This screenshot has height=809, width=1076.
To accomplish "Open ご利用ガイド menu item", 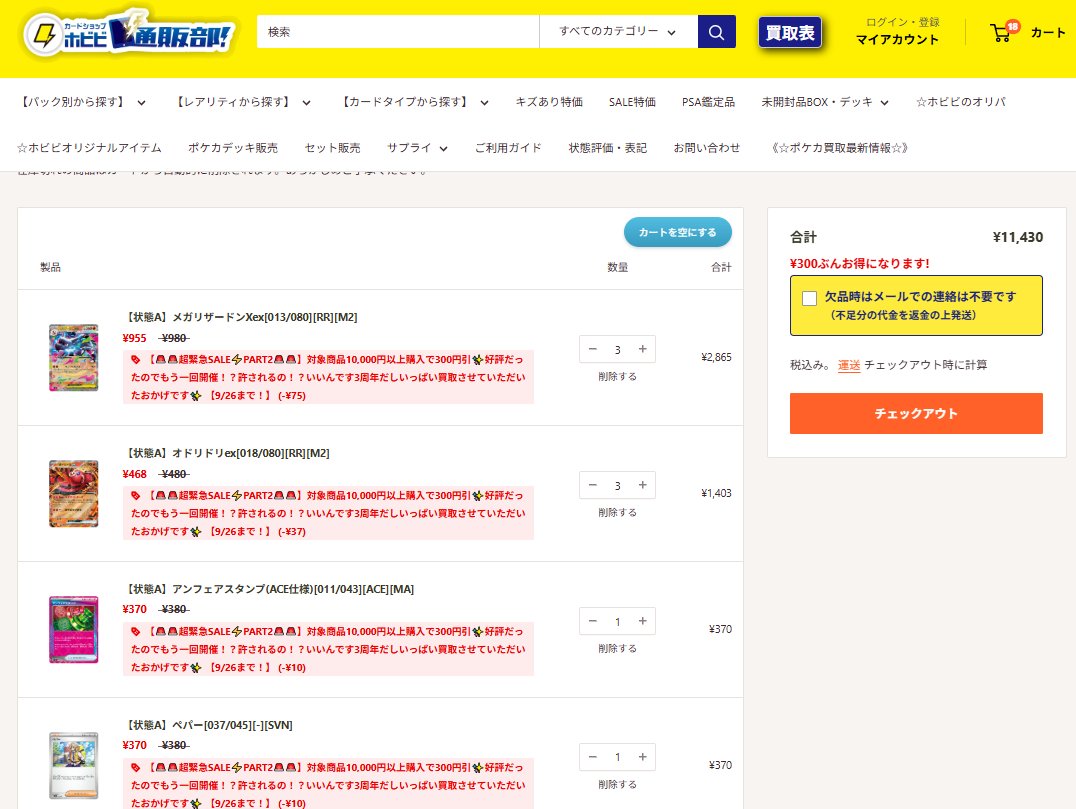I will coord(508,148).
